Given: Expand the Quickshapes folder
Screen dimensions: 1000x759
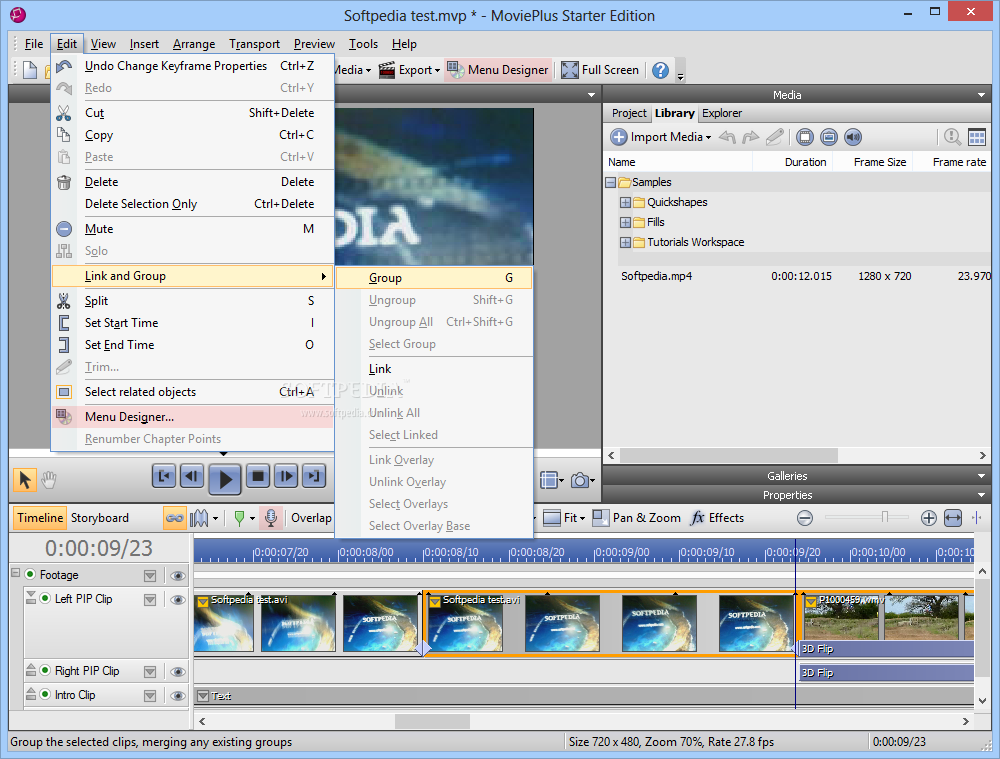Looking at the screenshot, I should 626,202.
